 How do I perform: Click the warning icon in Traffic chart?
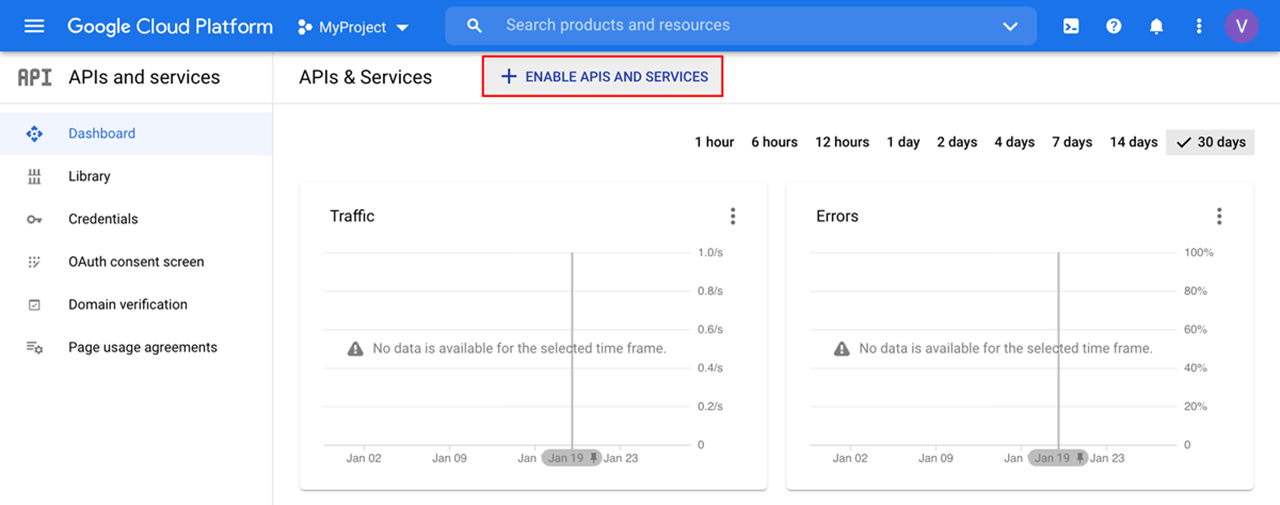point(355,348)
